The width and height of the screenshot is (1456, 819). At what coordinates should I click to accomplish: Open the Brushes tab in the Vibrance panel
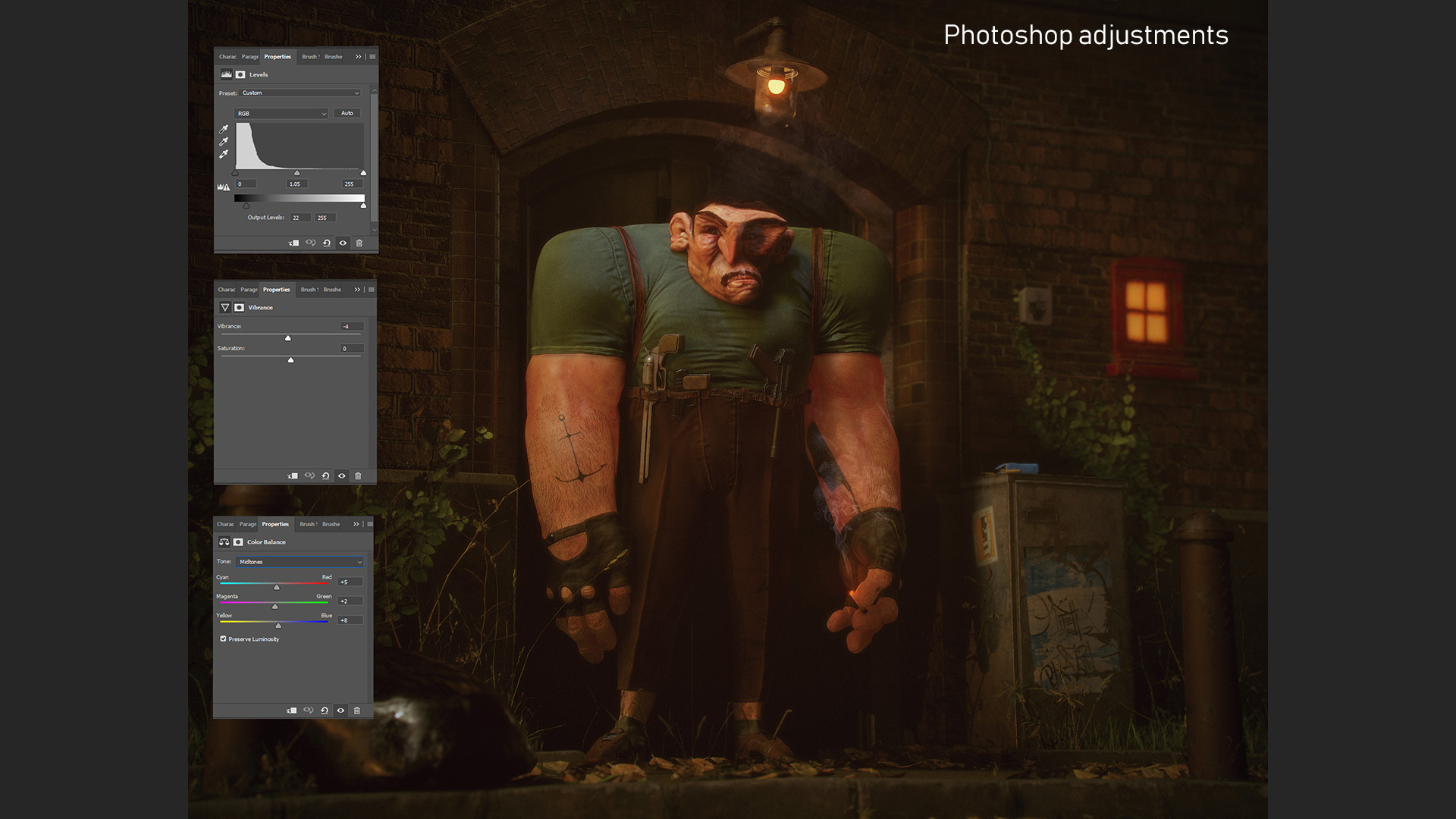pyautogui.click(x=332, y=290)
